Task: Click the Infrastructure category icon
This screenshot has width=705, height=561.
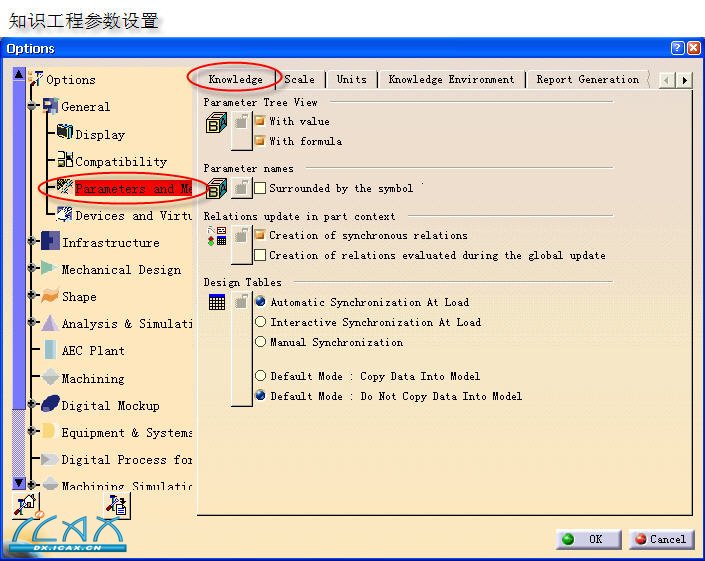Action: click(50, 241)
